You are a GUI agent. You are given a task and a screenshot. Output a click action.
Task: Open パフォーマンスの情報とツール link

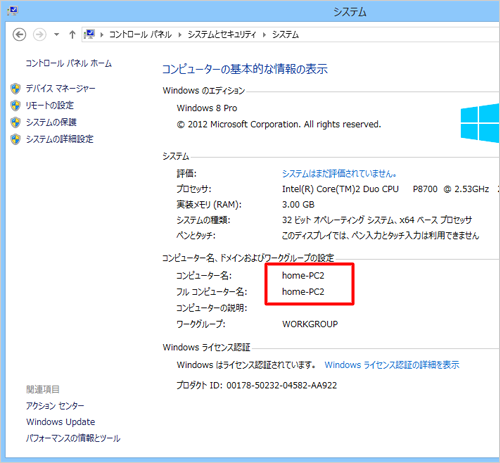tap(73, 438)
